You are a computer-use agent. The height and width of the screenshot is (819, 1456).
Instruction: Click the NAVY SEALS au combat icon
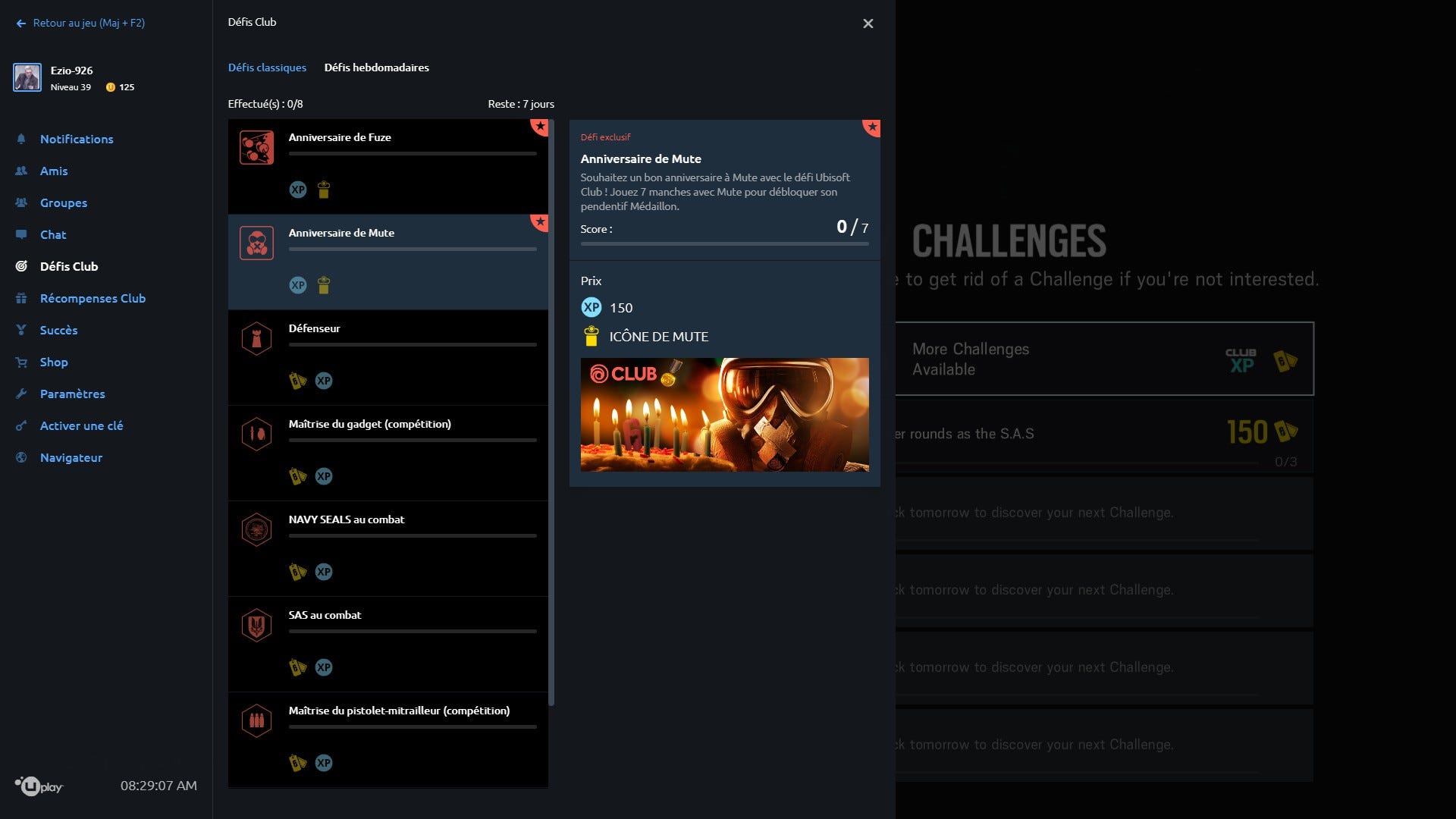tap(256, 529)
